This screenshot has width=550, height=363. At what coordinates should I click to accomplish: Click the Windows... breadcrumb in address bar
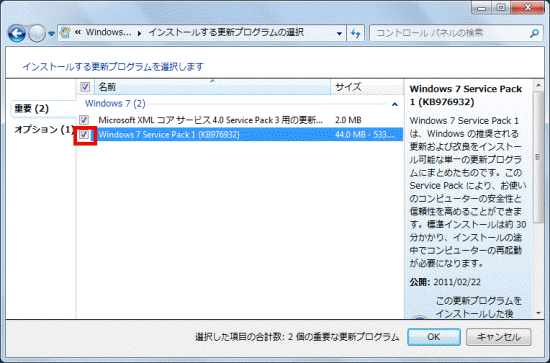pos(109,33)
